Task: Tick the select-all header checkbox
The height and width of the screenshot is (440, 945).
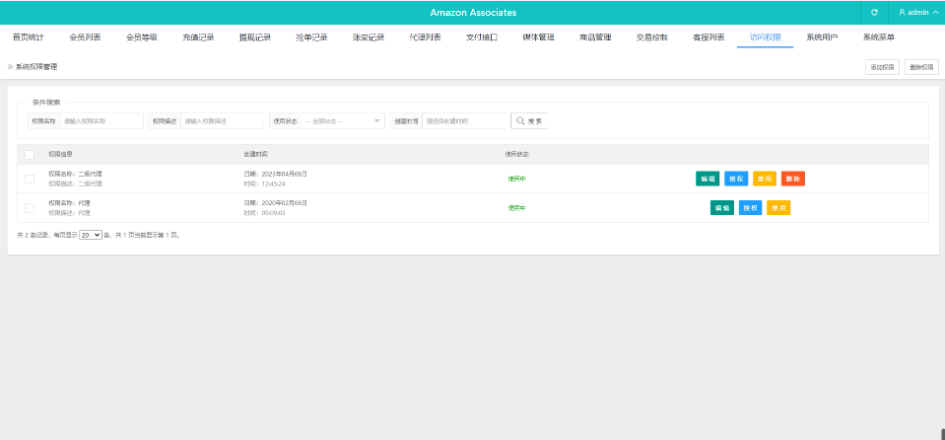Action: pos(30,155)
